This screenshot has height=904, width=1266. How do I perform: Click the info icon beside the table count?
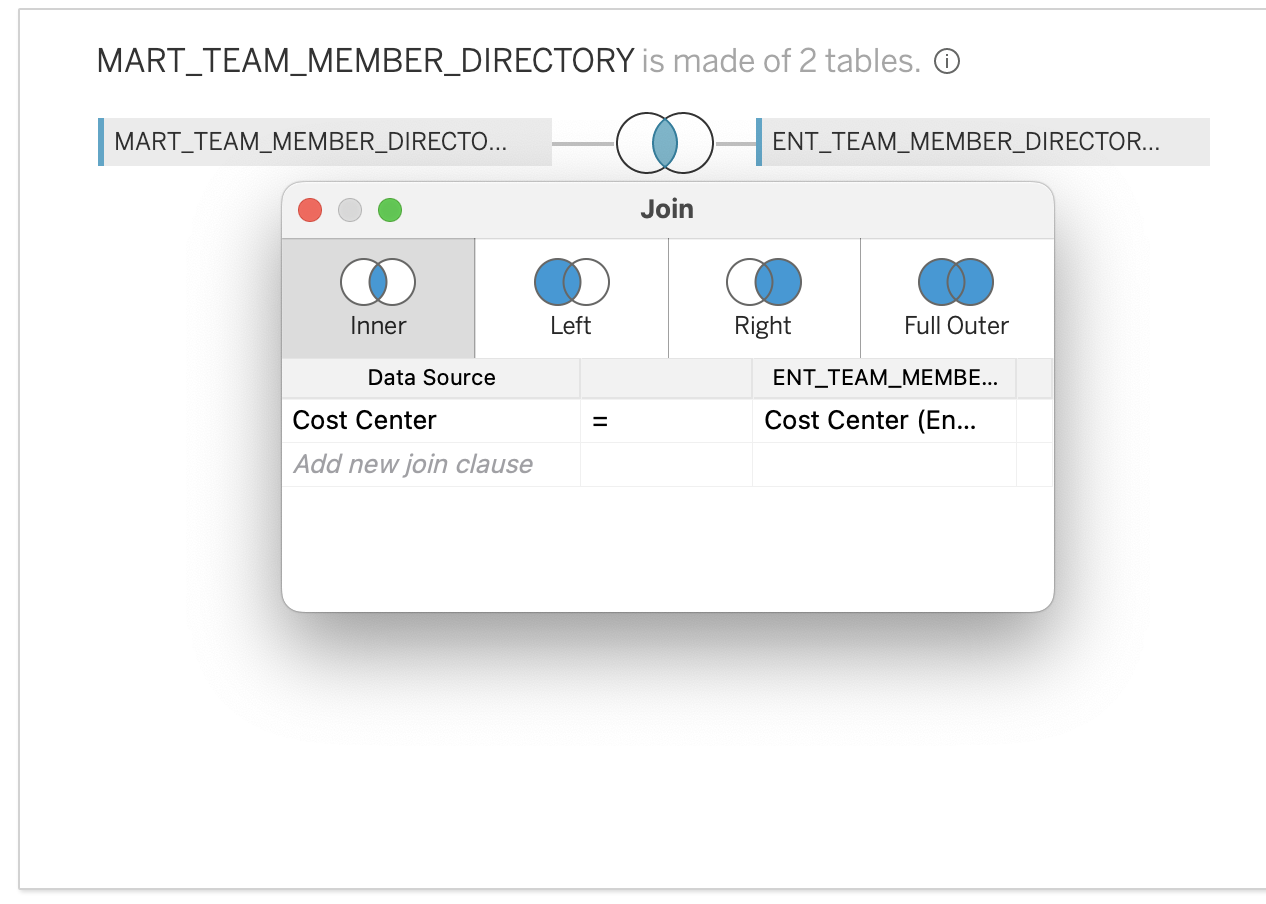click(x=946, y=62)
